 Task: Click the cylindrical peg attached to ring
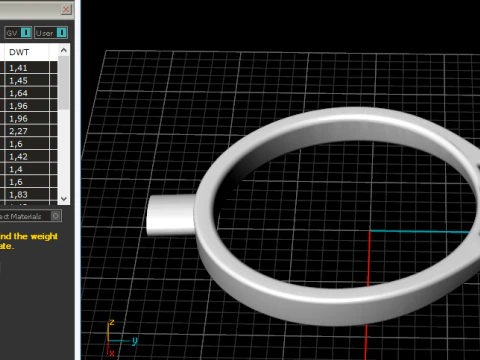click(x=171, y=215)
